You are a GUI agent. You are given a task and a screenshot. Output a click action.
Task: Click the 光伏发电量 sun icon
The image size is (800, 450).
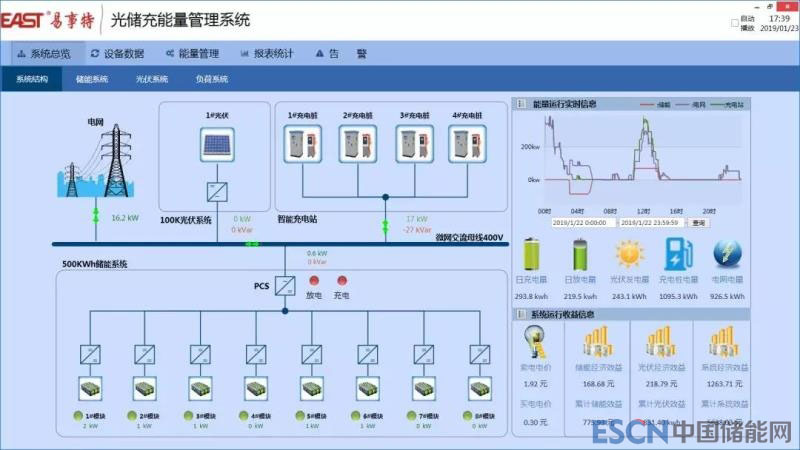click(x=628, y=255)
